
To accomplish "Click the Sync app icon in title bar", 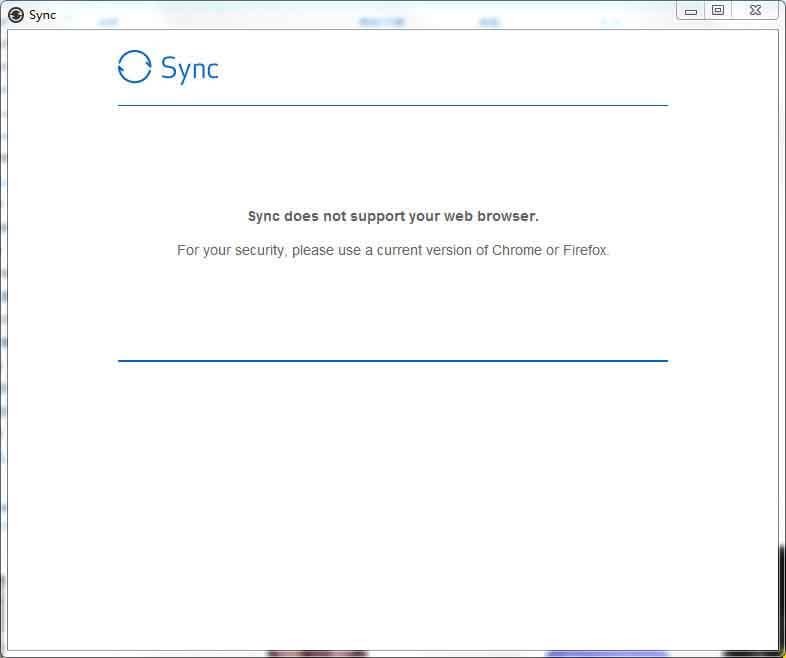I will pos(16,15).
